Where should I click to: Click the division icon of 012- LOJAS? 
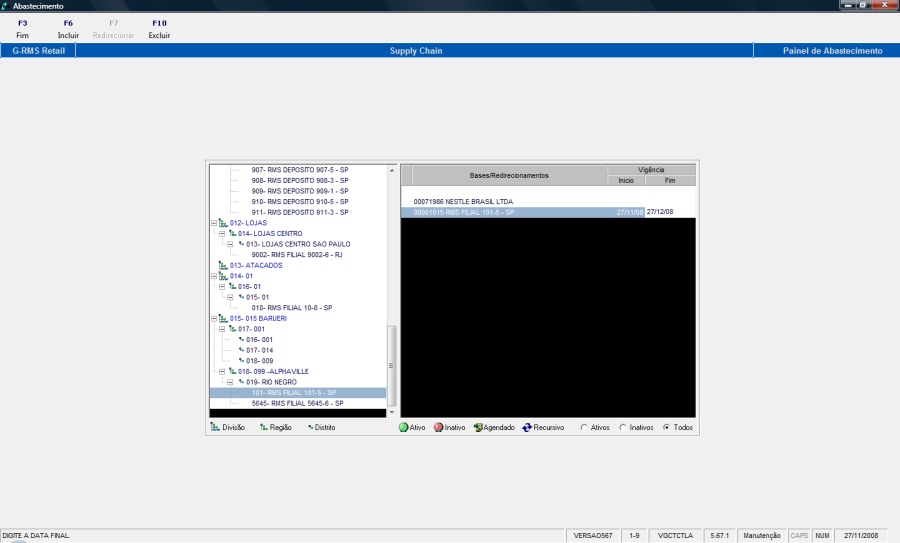pos(223,223)
